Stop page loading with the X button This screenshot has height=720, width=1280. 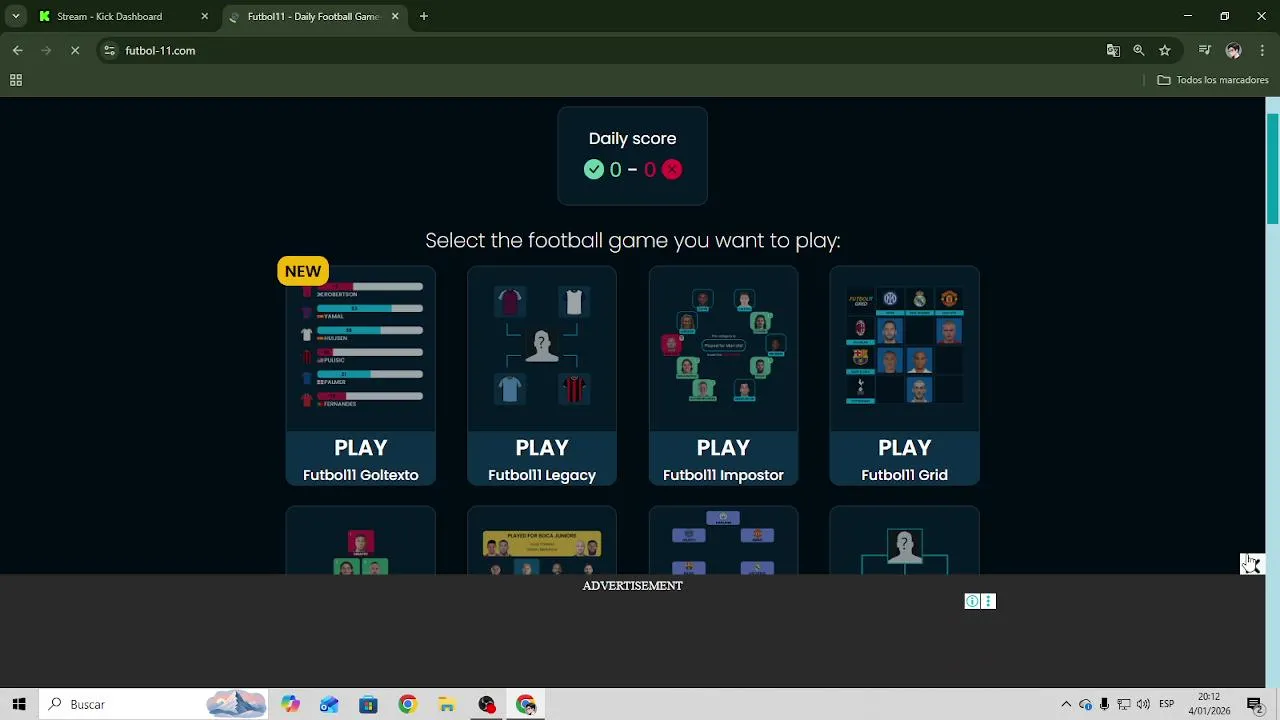coord(75,50)
